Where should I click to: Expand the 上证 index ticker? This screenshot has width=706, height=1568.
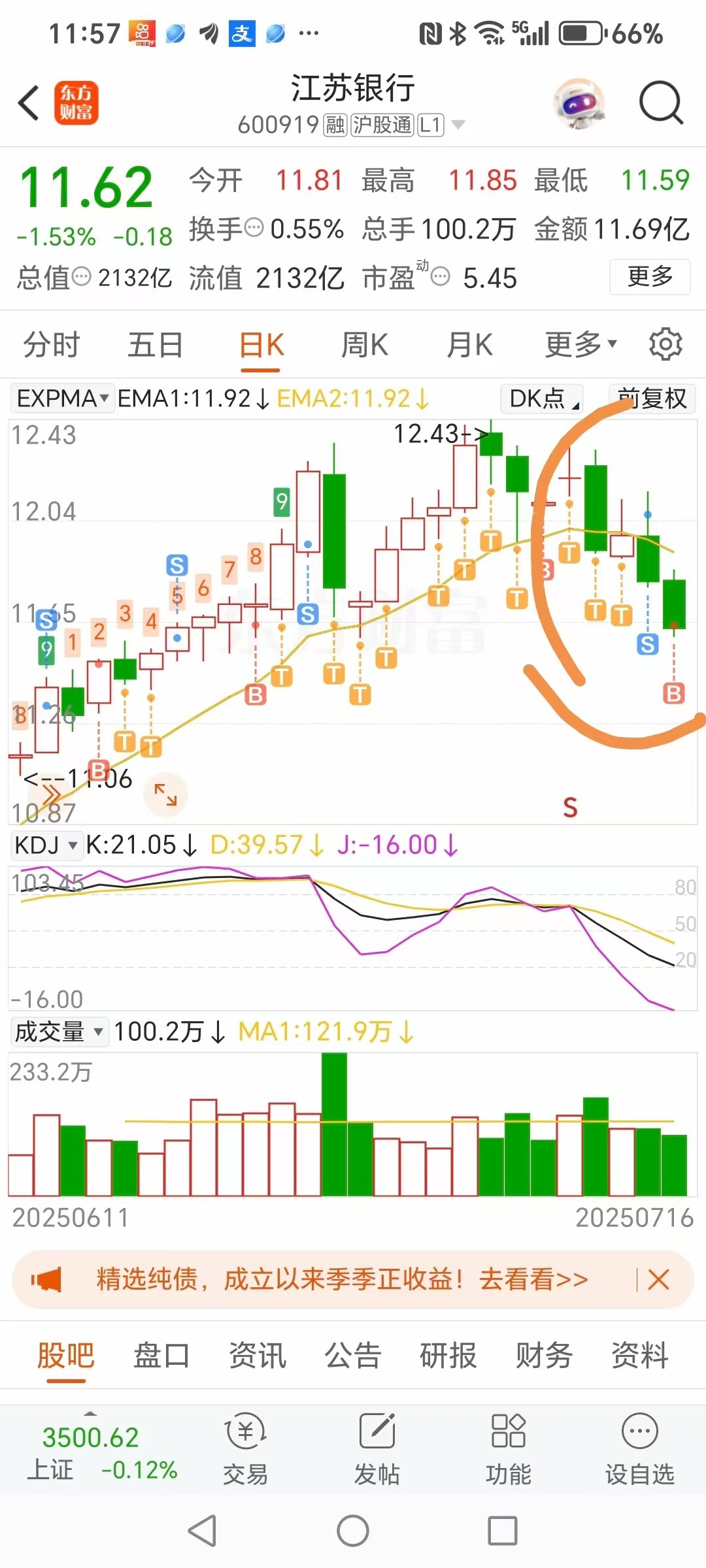(x=91, y=1413)
